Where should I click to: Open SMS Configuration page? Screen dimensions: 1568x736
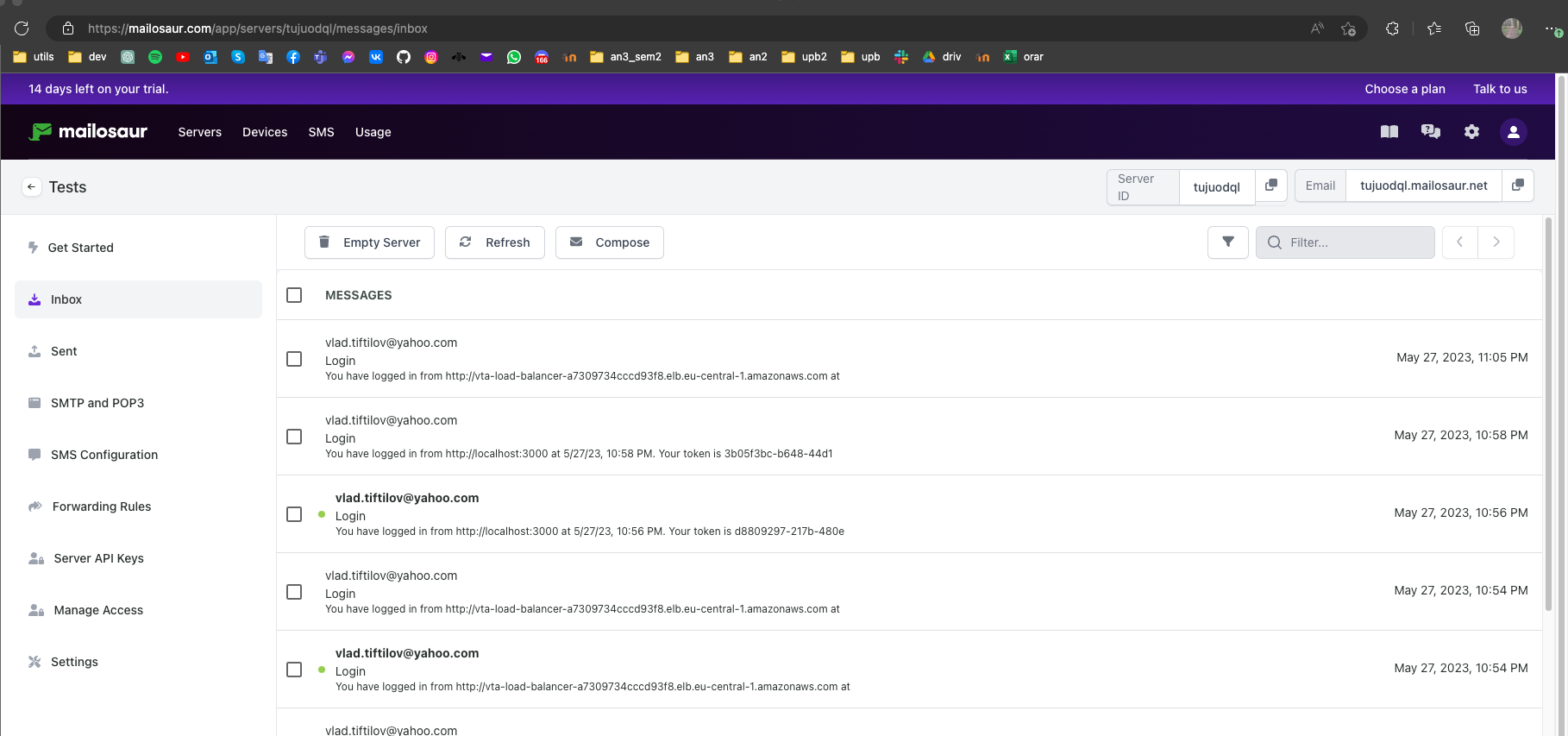pos(138,455)
